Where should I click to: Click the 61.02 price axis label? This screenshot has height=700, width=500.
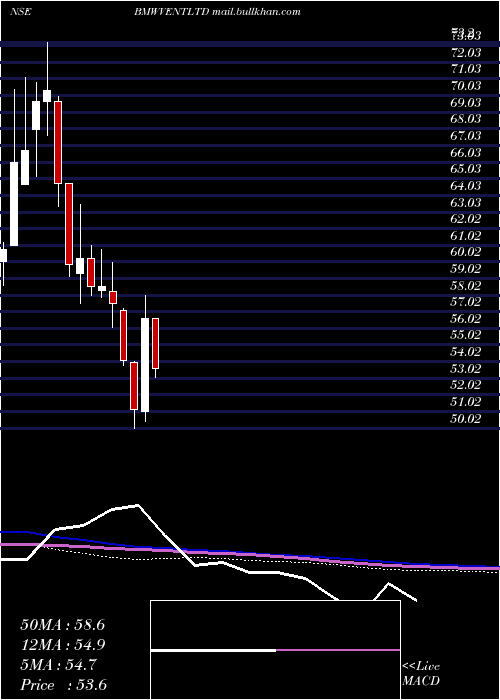tap(466, 236)
